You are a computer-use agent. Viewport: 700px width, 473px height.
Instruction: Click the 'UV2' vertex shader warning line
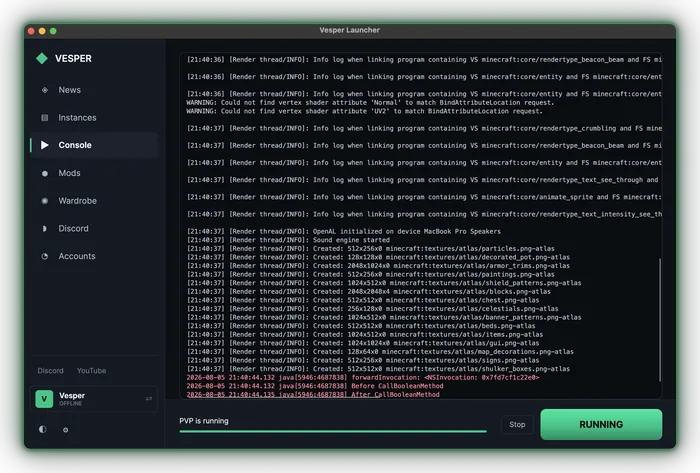(364, 111)
